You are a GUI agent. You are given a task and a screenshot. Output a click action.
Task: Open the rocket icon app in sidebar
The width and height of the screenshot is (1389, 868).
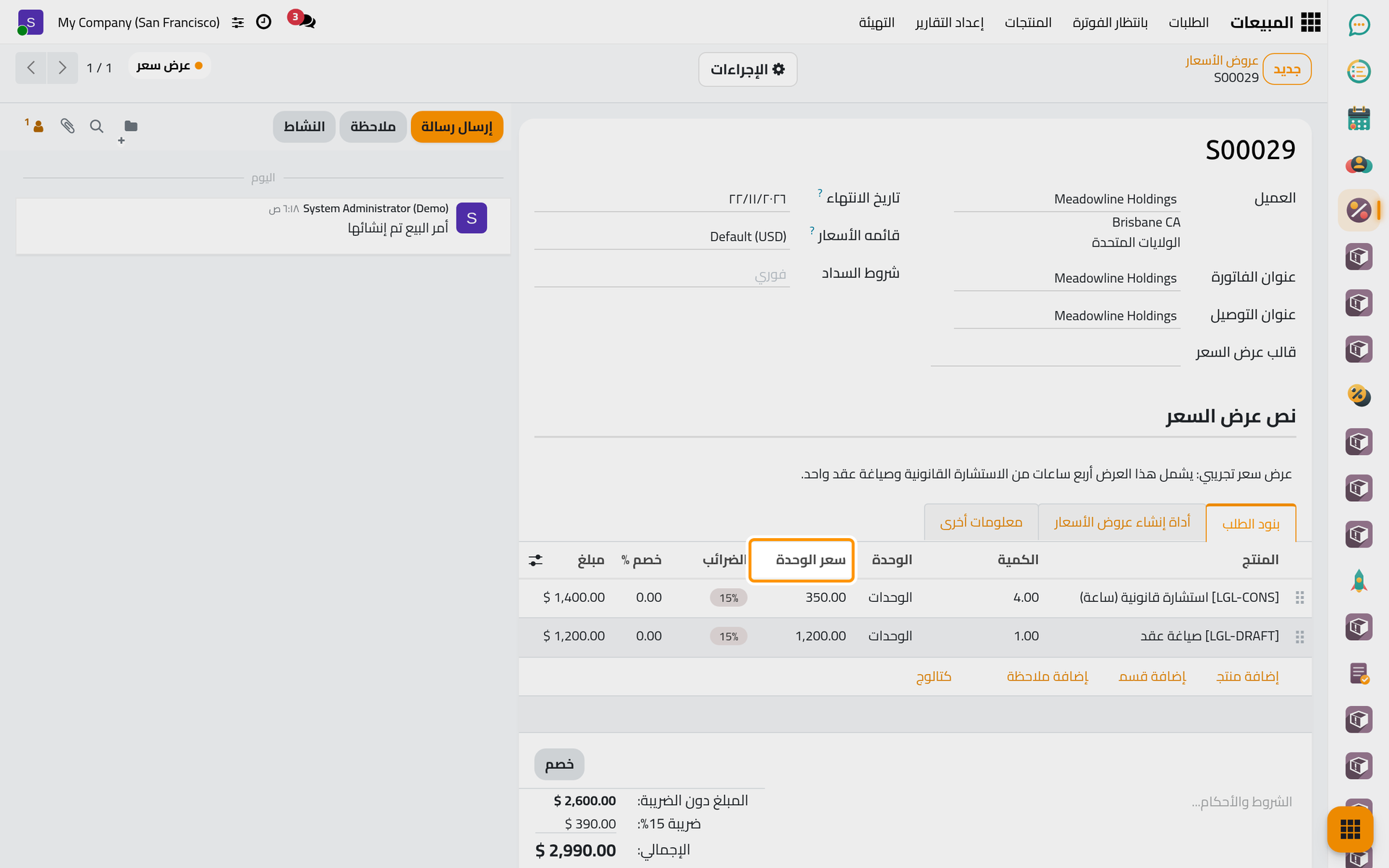tap(1359, 581)
